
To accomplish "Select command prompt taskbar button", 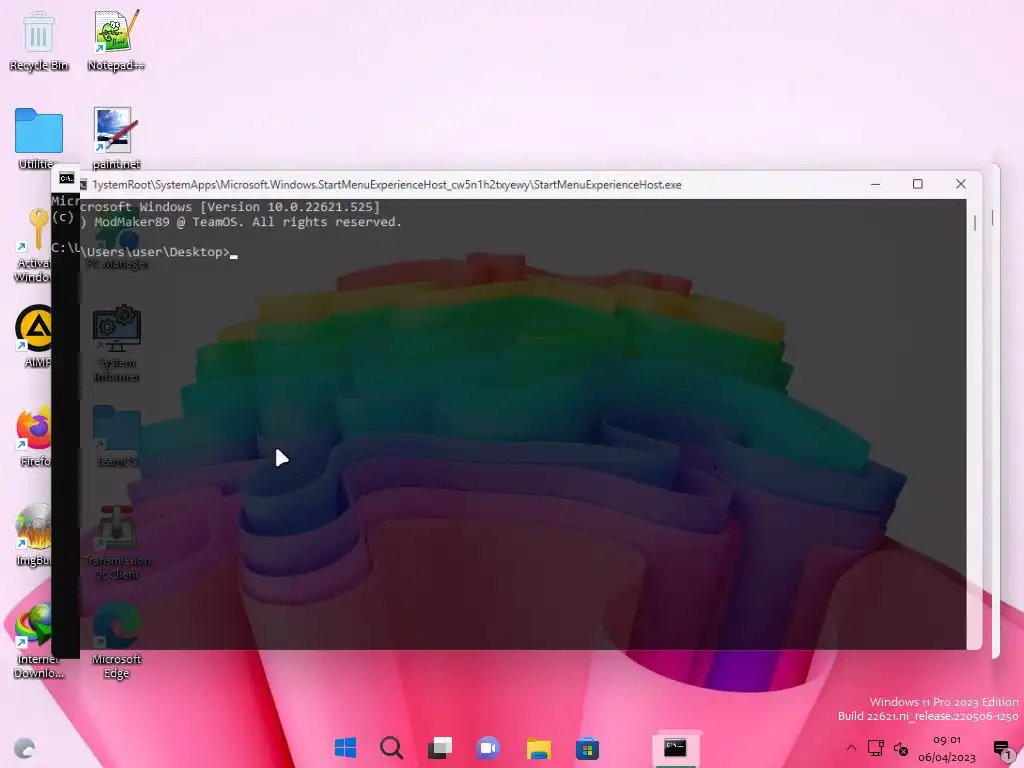I will click(675, 748).
